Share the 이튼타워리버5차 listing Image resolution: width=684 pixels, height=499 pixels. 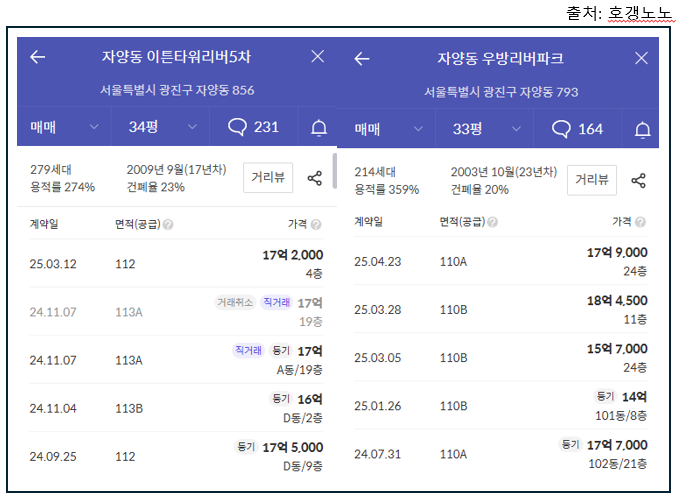(x=315, y=178)
